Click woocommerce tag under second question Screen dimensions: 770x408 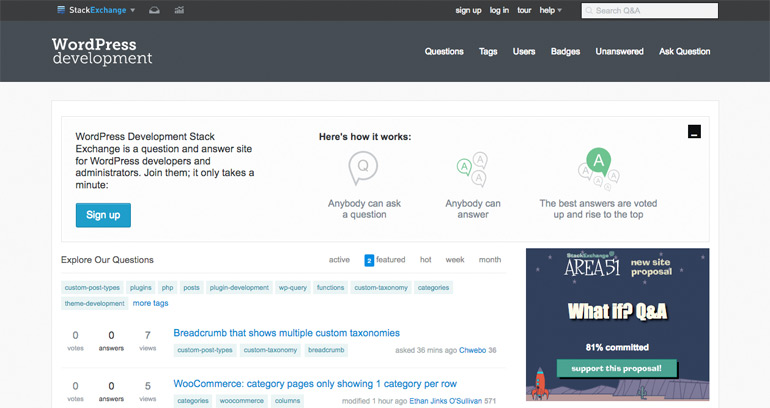(x=242, y=401)
